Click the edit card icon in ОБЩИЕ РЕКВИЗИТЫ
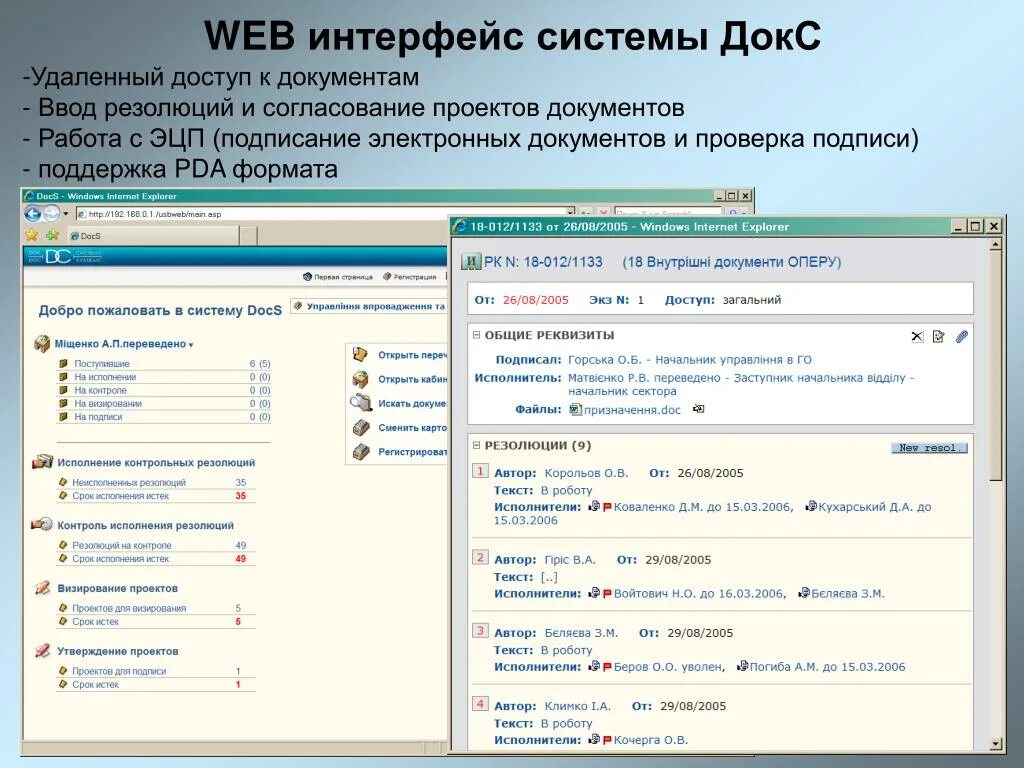 click(x=938, y=336)
